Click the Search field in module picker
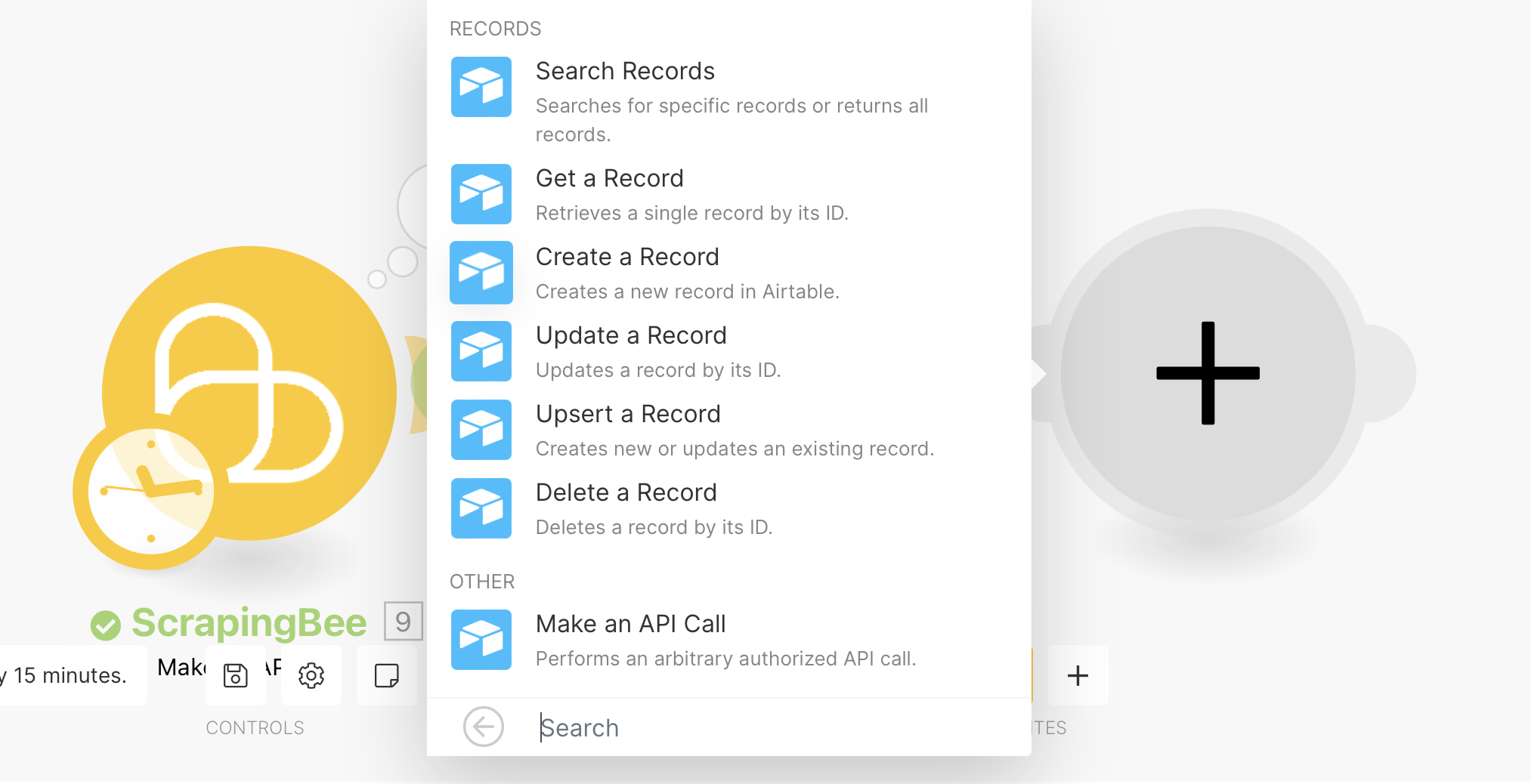The width and height of the screenshot is (1531, 784). coord(756,727)
